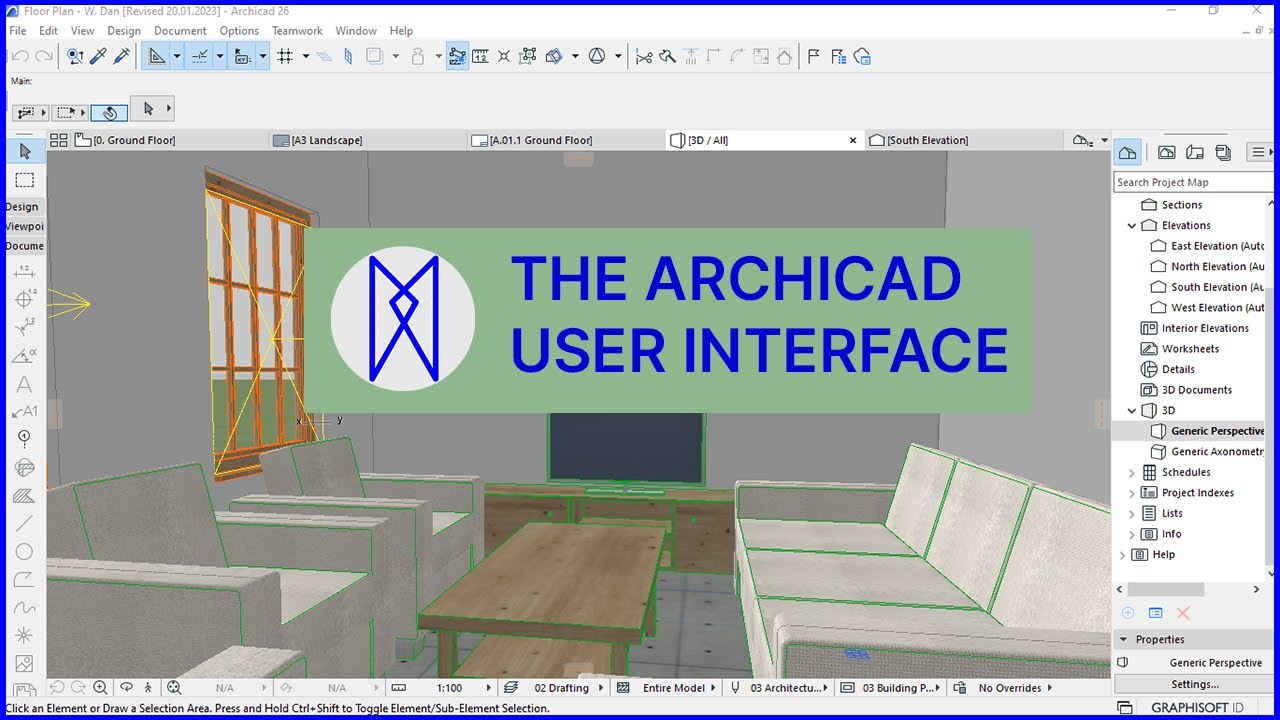This screenshot has width=1280, height=720.
Task: Click the Inject Parameters syringe icon
Action: [121, 57]
